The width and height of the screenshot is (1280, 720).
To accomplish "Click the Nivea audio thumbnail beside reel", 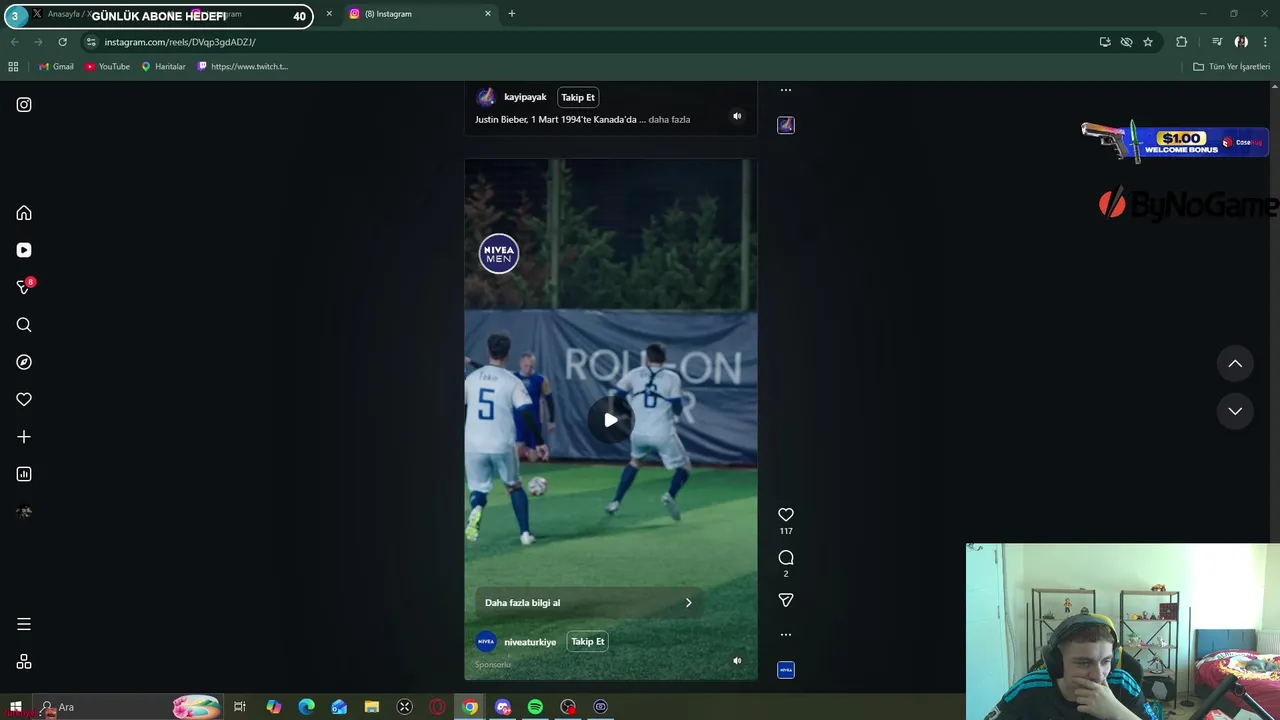I will click(786, 670).
